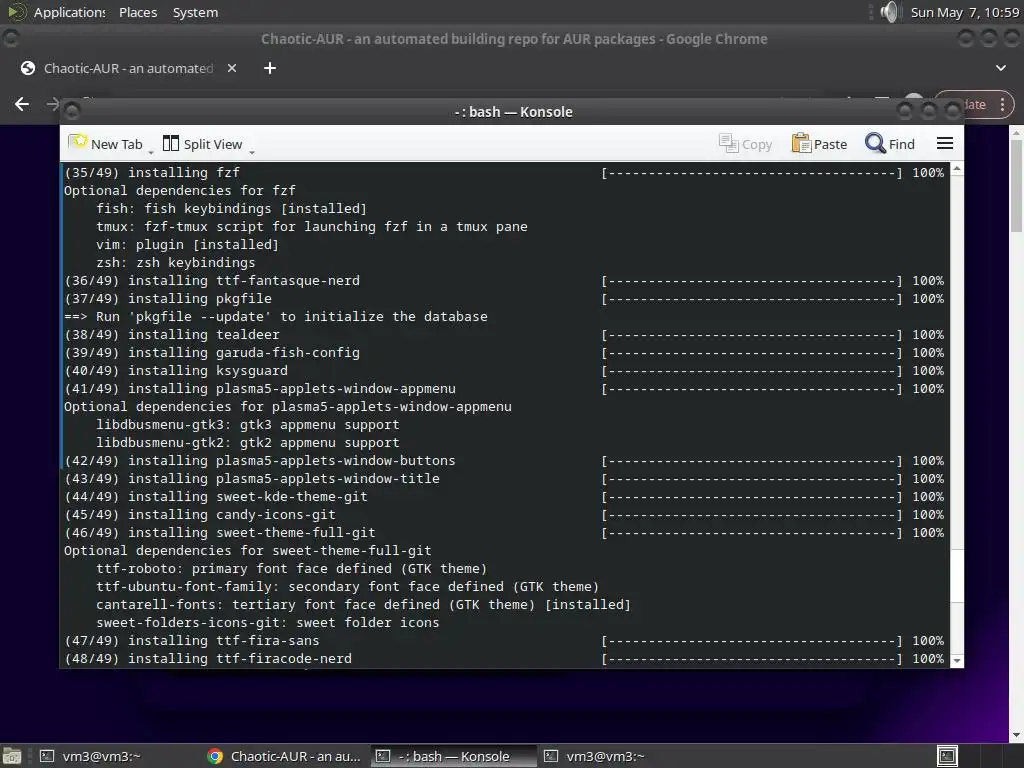Click the Chrome forward arrow

point(53,104)
